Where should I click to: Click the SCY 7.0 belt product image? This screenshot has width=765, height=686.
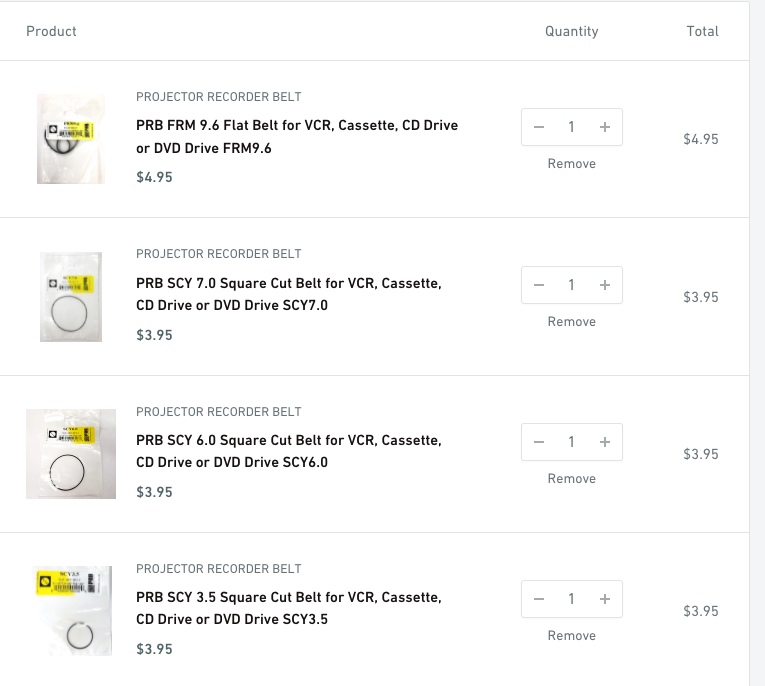71,297
